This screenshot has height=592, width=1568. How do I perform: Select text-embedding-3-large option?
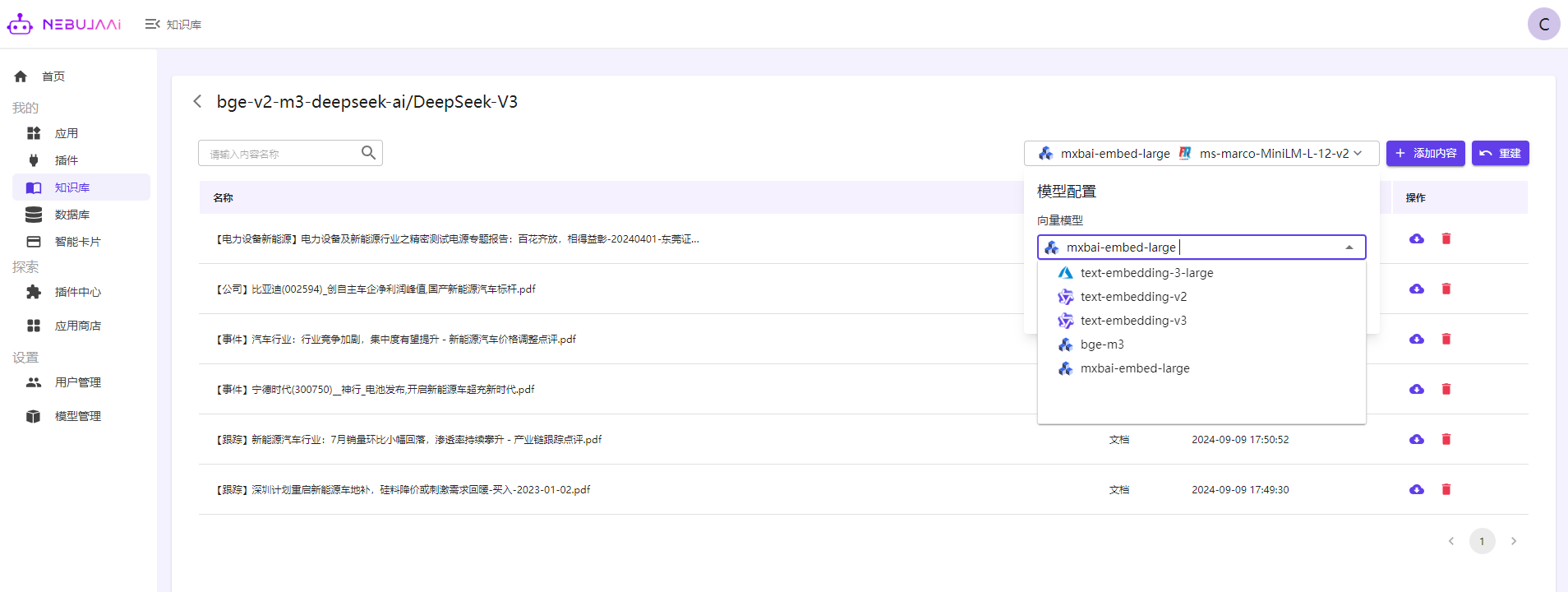point(1201,273)
